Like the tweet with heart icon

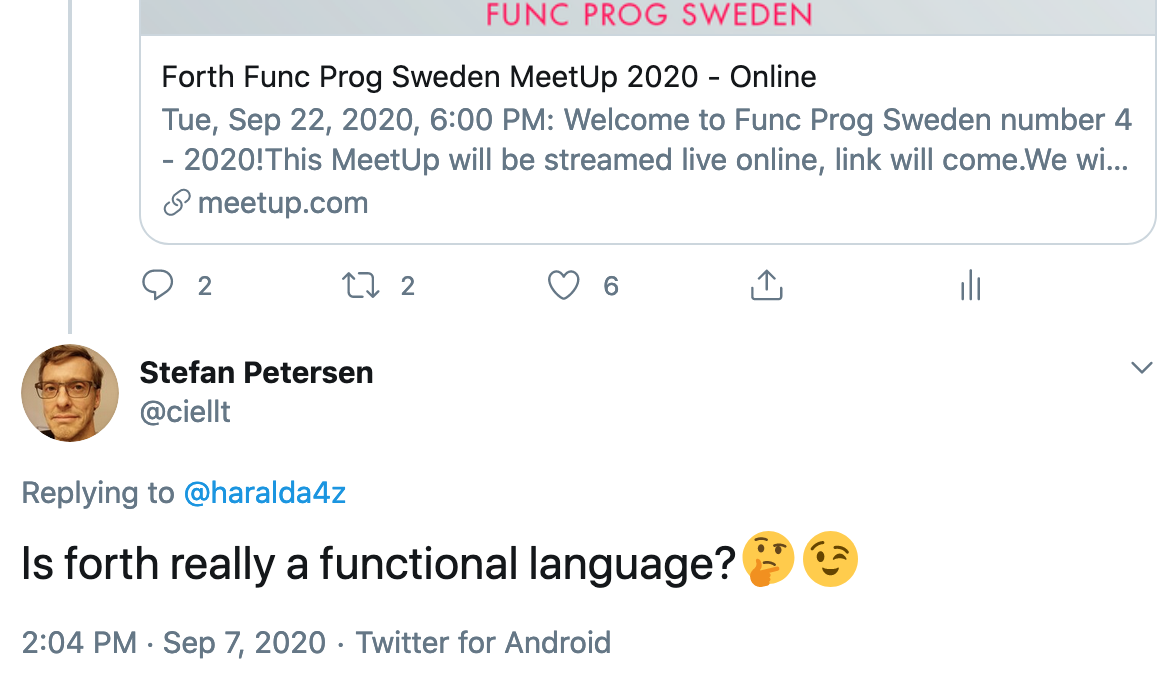[x=563, y=286]
